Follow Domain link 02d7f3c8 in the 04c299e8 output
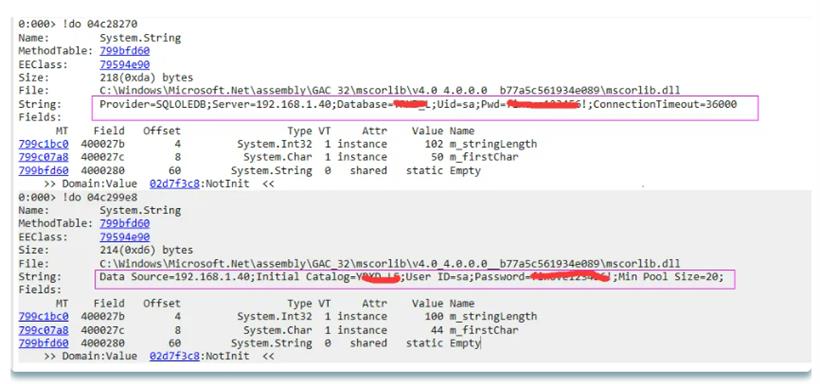 point(175,356)
